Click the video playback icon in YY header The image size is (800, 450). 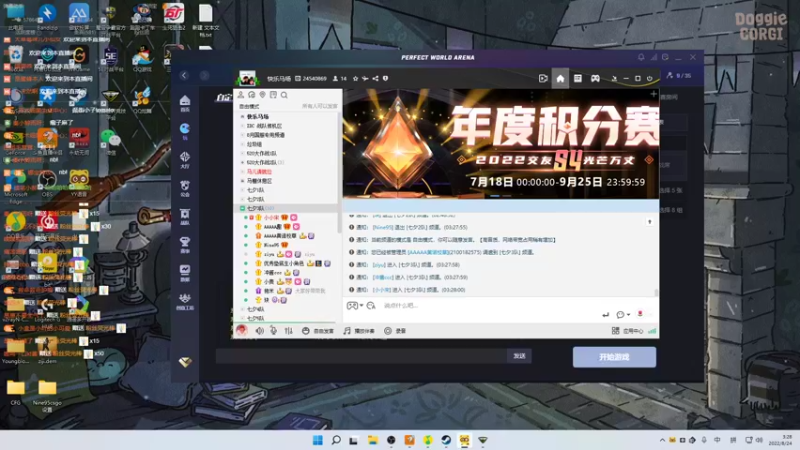coord(543,79)
